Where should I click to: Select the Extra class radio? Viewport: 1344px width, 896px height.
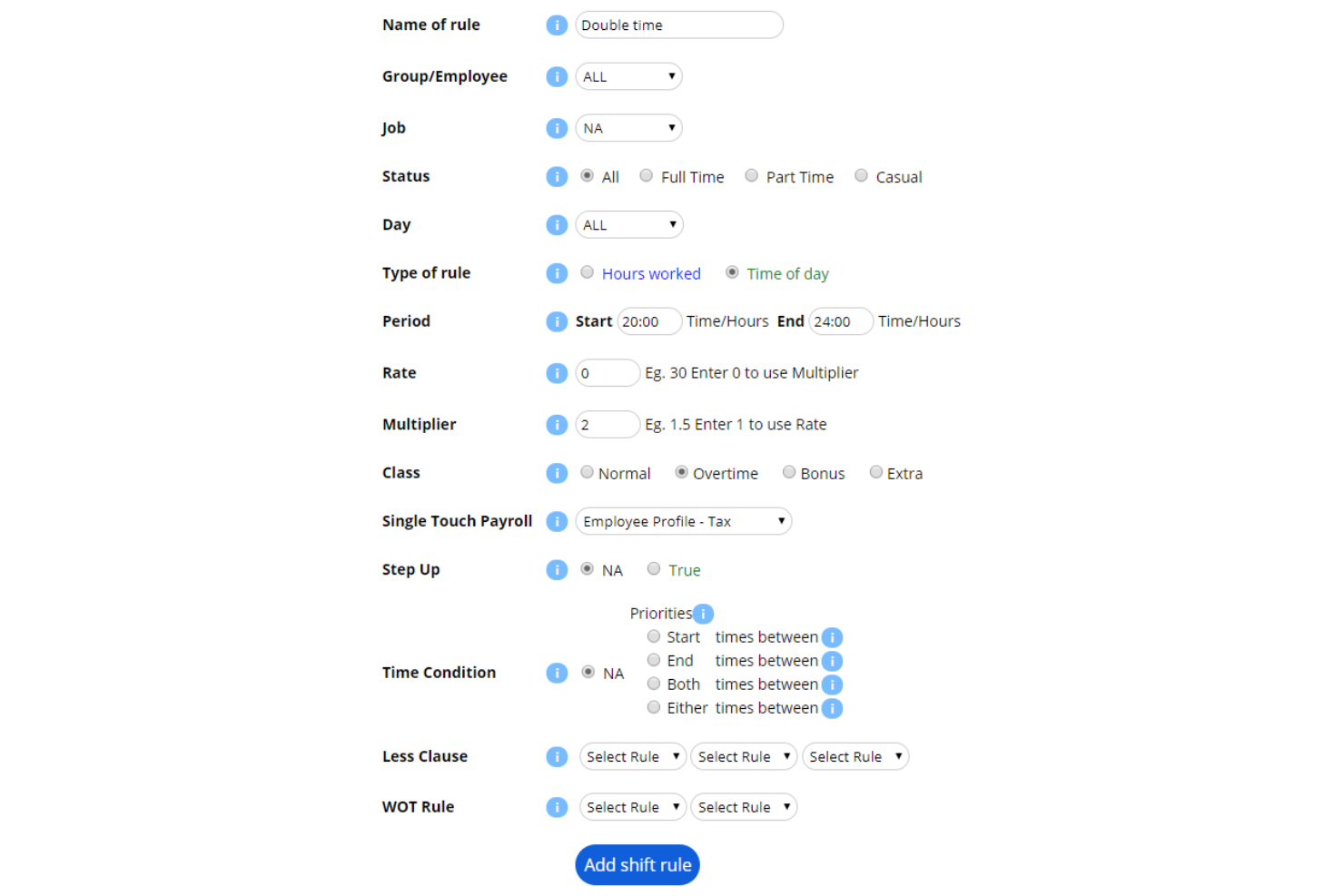pos(876,472)
